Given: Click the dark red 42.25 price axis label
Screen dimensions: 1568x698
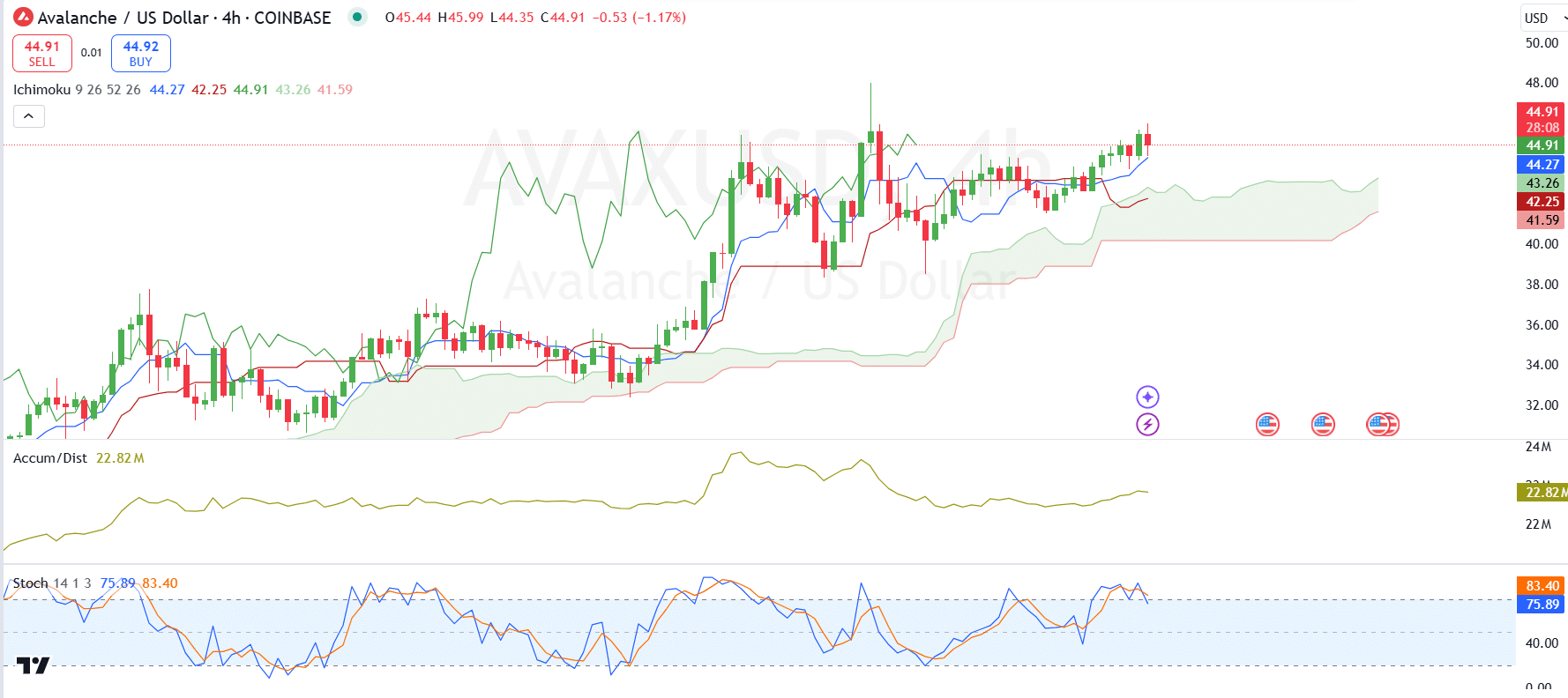Looking at the screenshot, I should (x=1542, y=202).
